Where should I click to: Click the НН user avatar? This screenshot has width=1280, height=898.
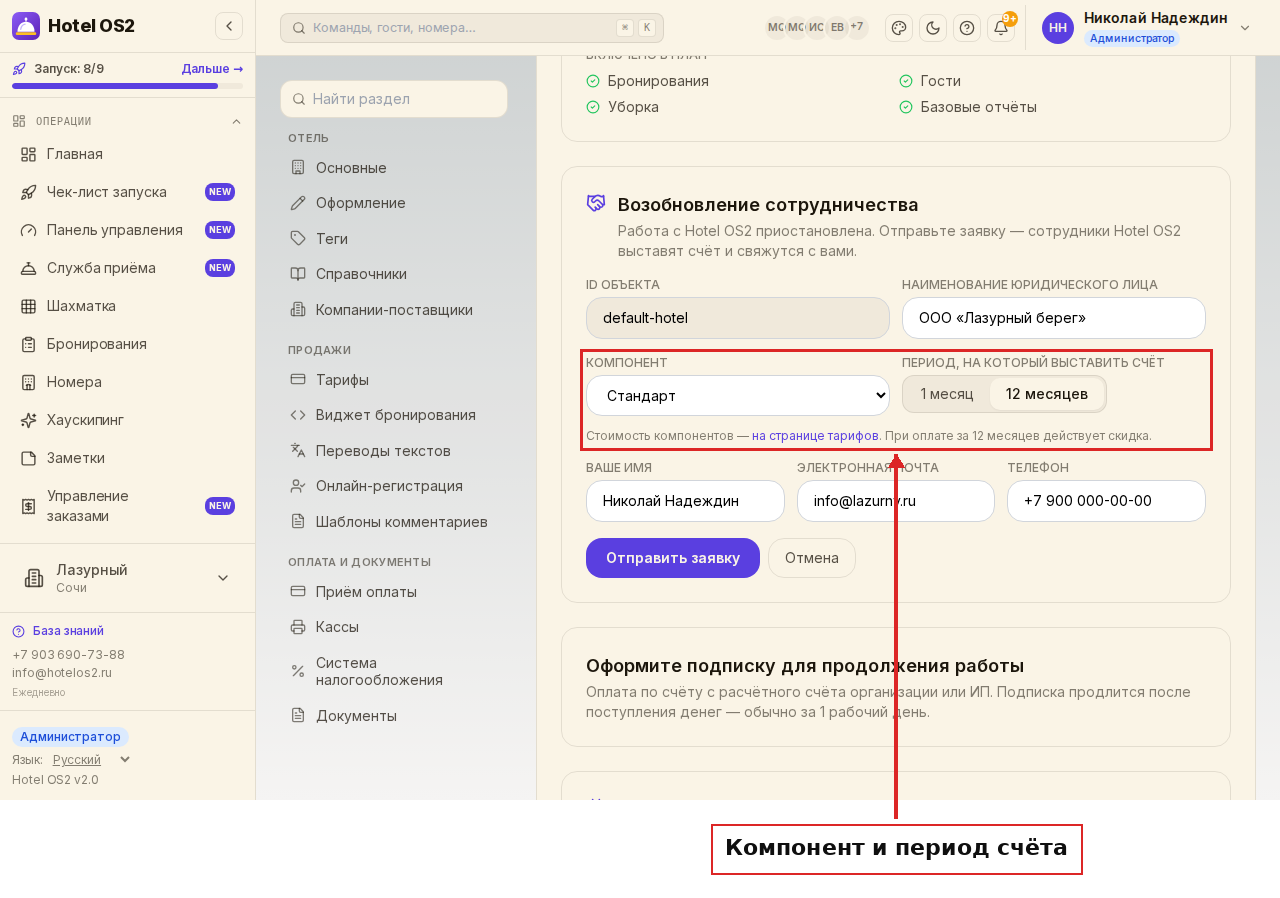(1058, 28)
